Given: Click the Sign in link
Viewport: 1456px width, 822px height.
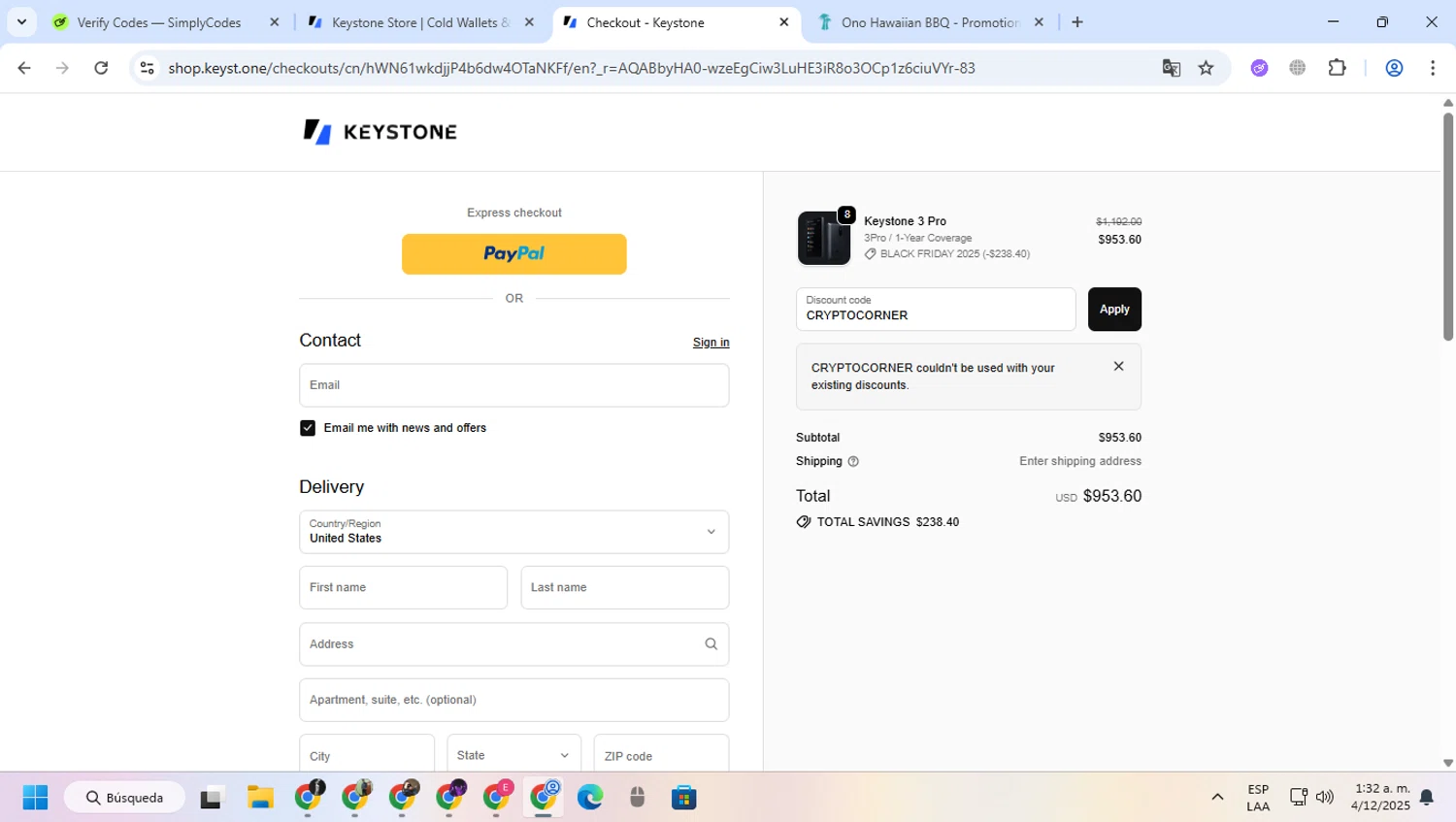Looking at the screenshot, I should click(711, 343).
